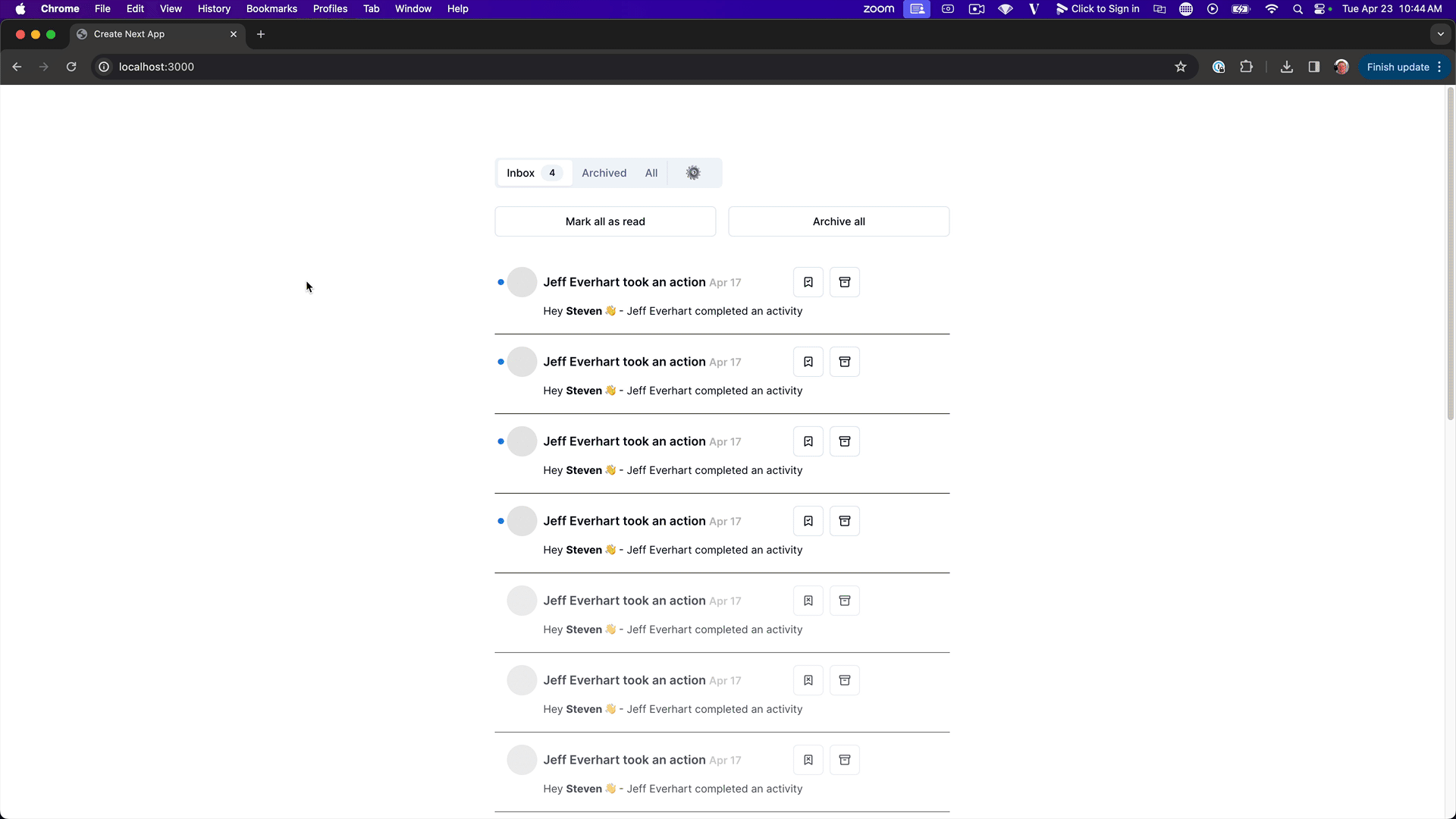Open the Wi-Fi status menu

coord(1271,9)
